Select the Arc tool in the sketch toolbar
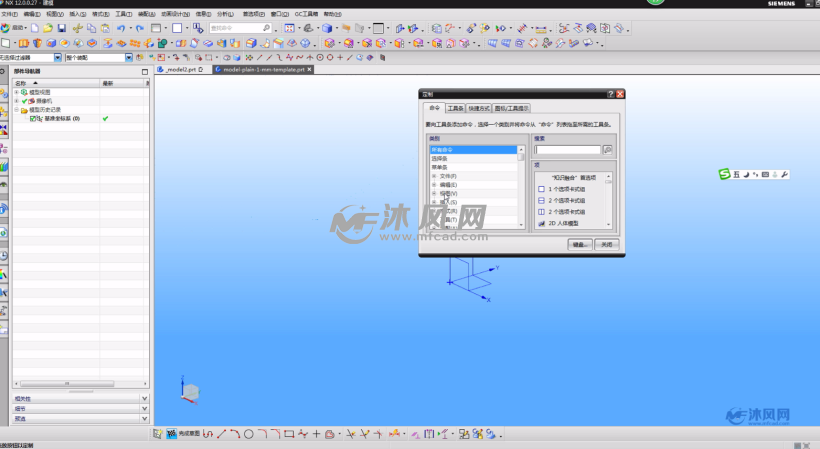The image size is (820, 449). tap(235, 434)
